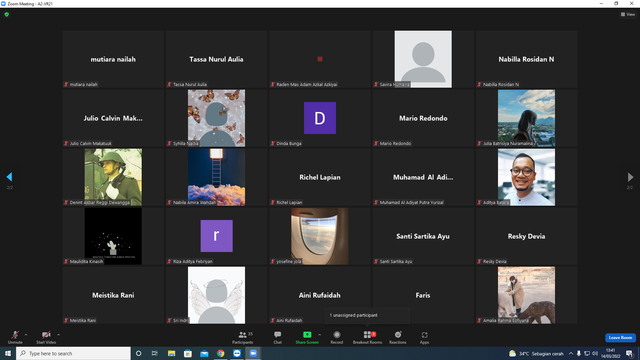
Task: Select Syhilla Nadia's butterfly avatar tile
Action: coord(216,118)
